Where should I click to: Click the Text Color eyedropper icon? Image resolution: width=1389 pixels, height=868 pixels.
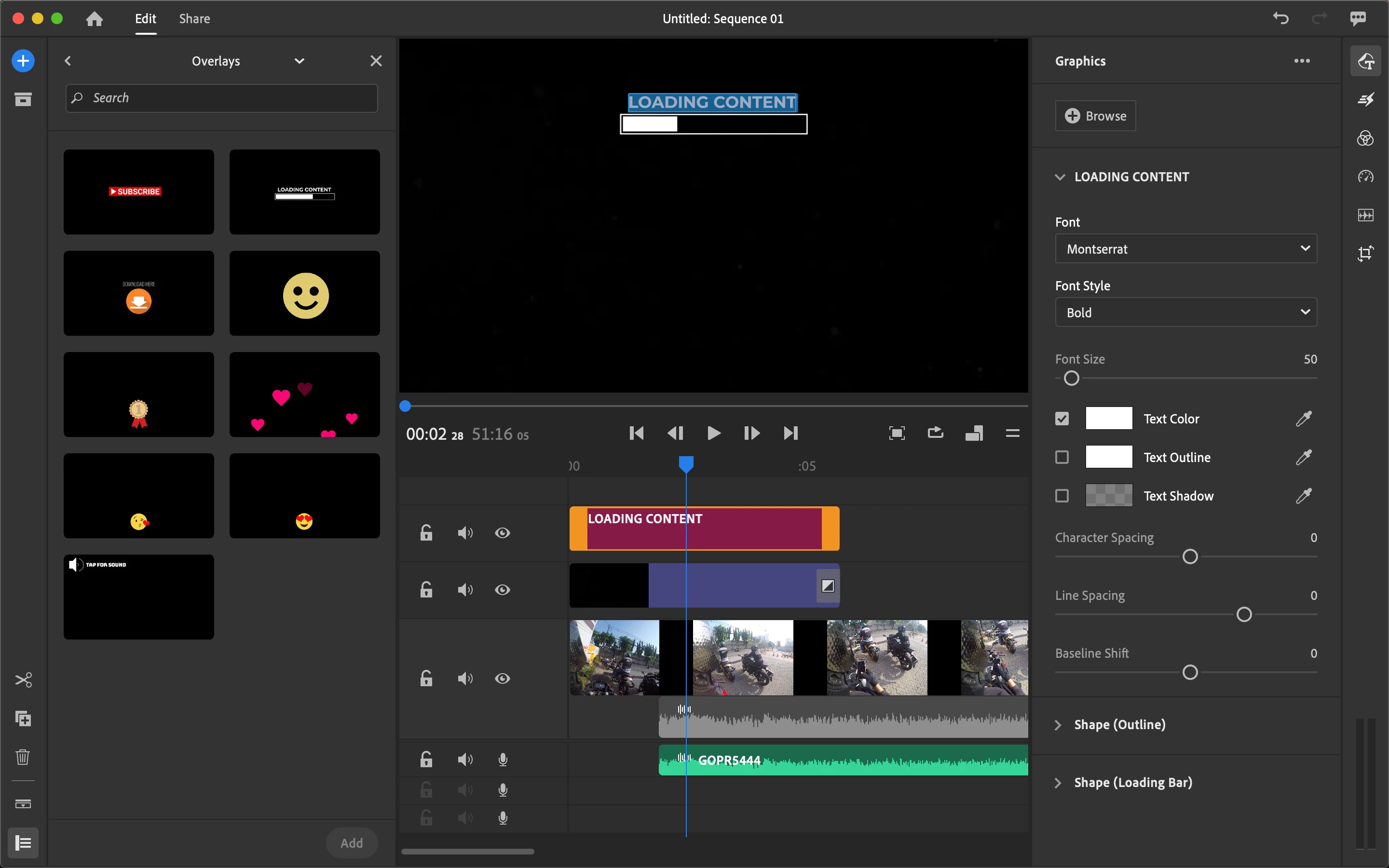pos(1304,419)
